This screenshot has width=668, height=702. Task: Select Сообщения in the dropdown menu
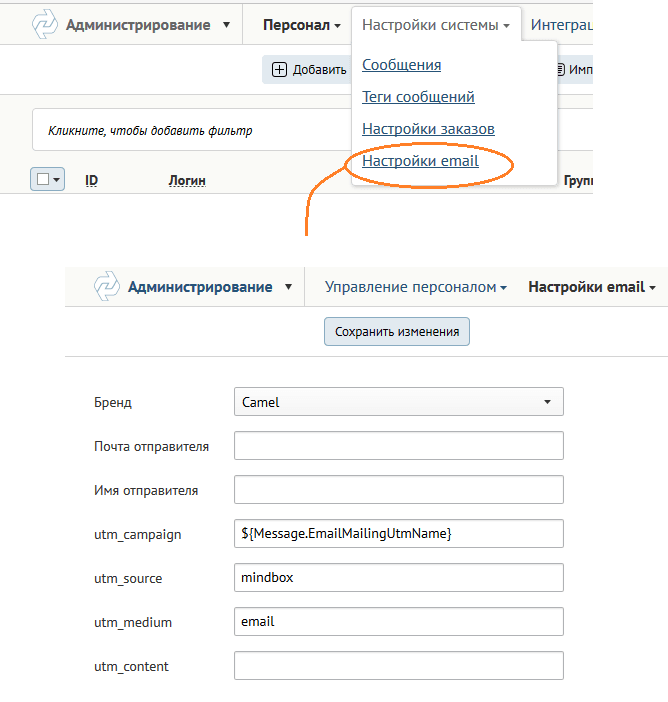(x=402, y=65)
